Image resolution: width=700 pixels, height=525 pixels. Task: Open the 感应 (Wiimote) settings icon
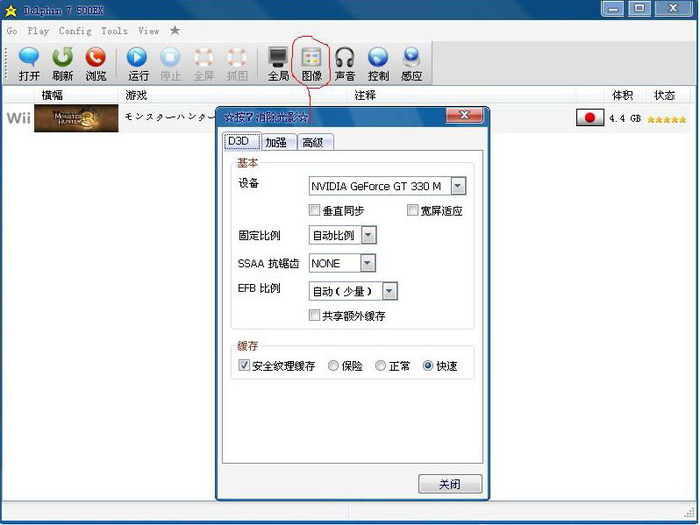(411, 64)
